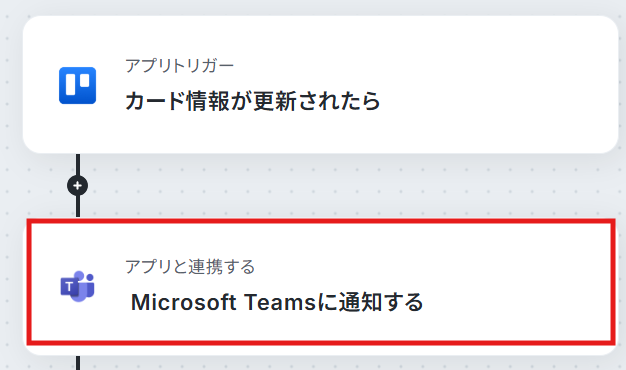Click the connector line above the plus button
The image size is (626, 370).
coord(78,164)
